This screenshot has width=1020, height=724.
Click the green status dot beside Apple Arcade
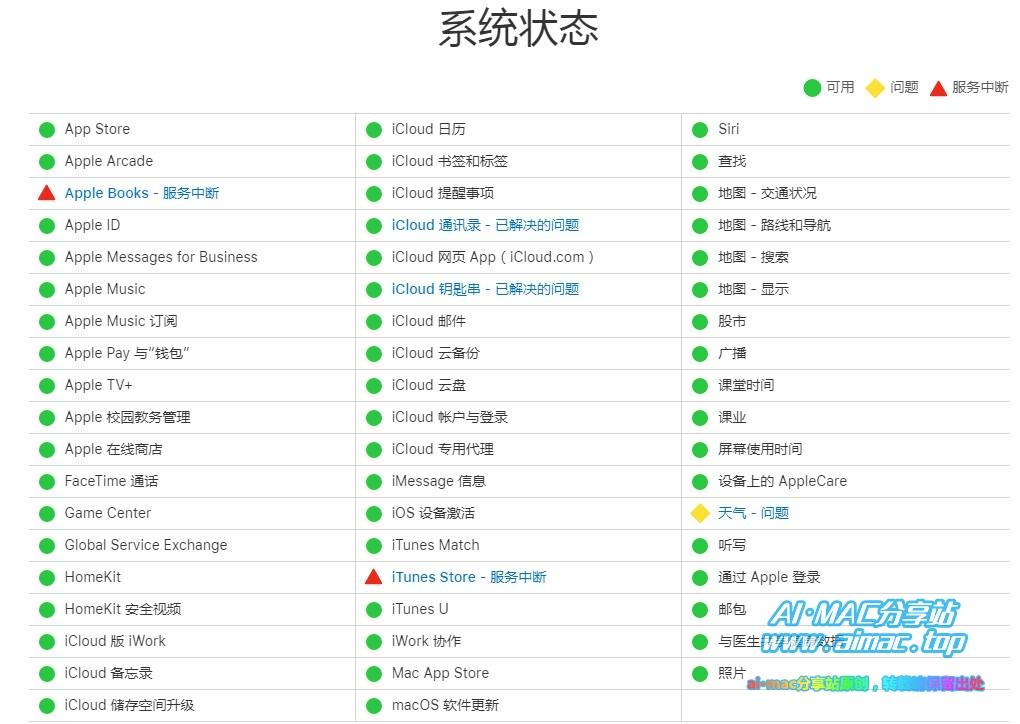coord(47,161)
